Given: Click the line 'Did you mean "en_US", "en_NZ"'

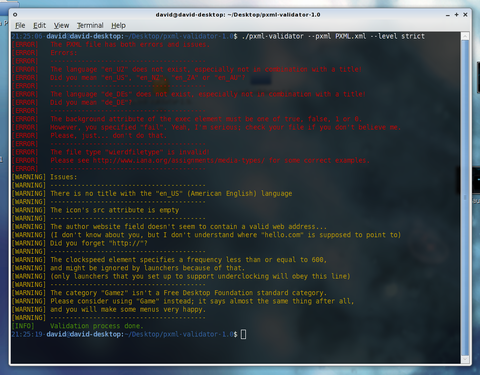Looking at the screenshot, I should point(148,78).
